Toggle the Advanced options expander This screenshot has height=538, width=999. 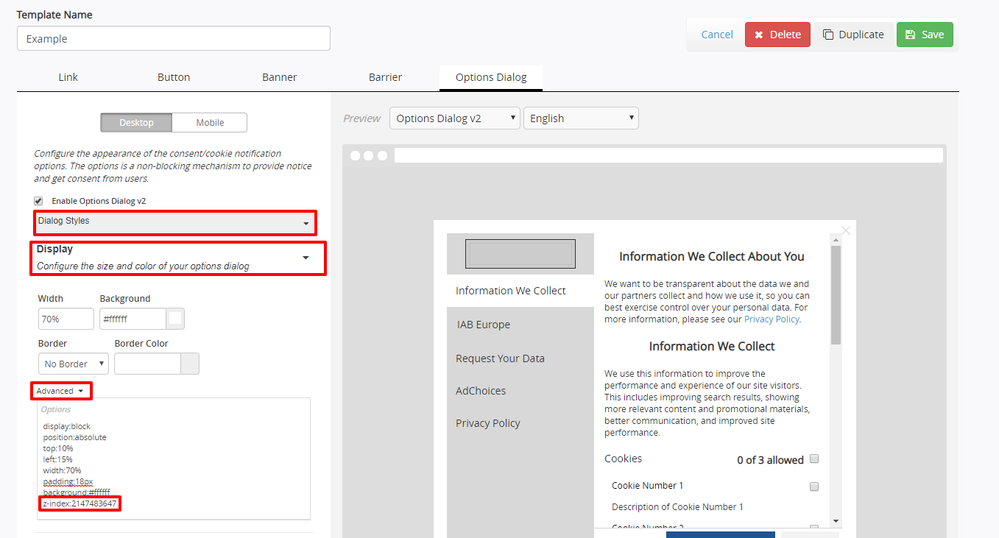(x=61, y=391)
